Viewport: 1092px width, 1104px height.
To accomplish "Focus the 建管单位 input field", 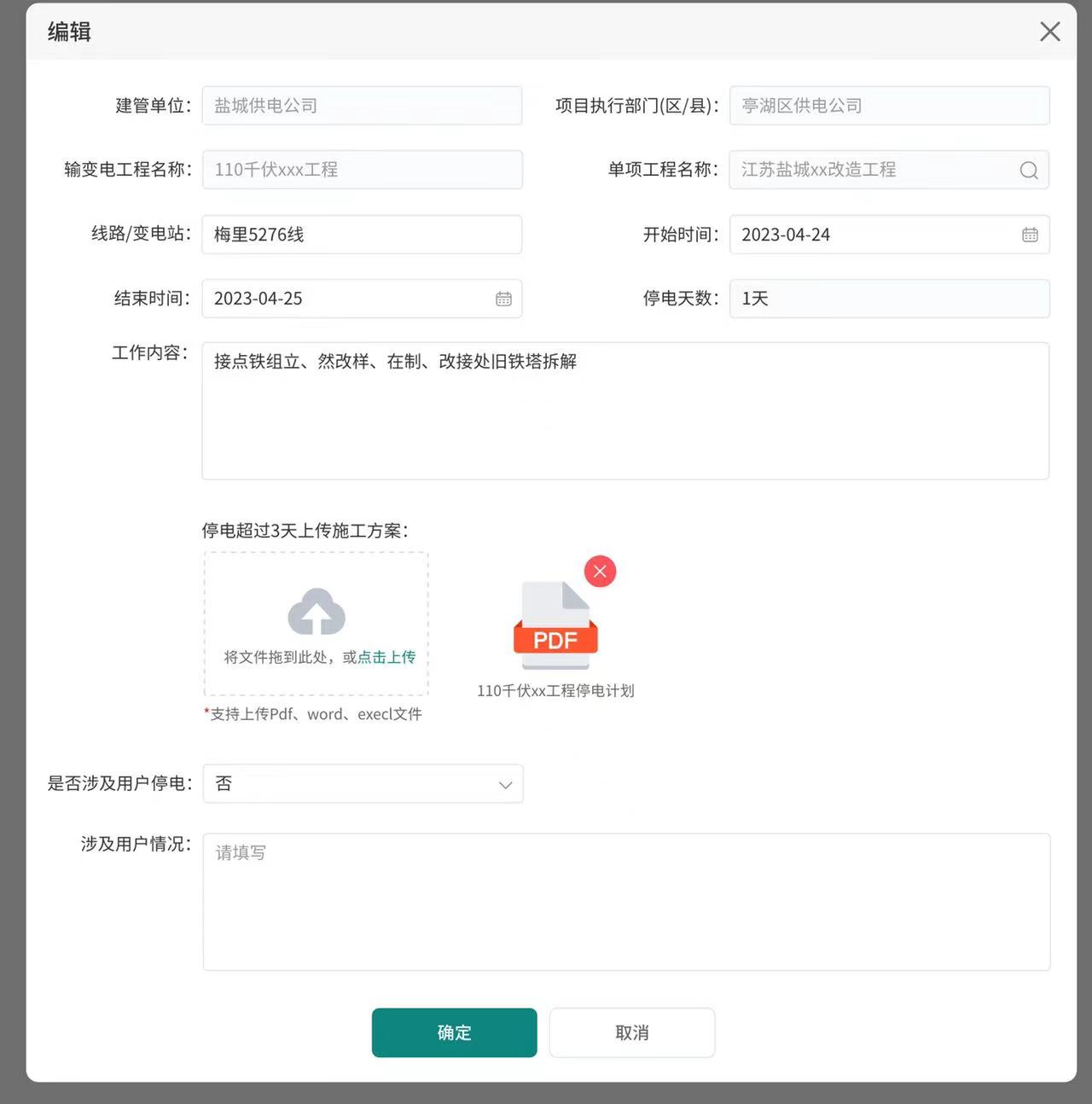I will click(362, 106).
